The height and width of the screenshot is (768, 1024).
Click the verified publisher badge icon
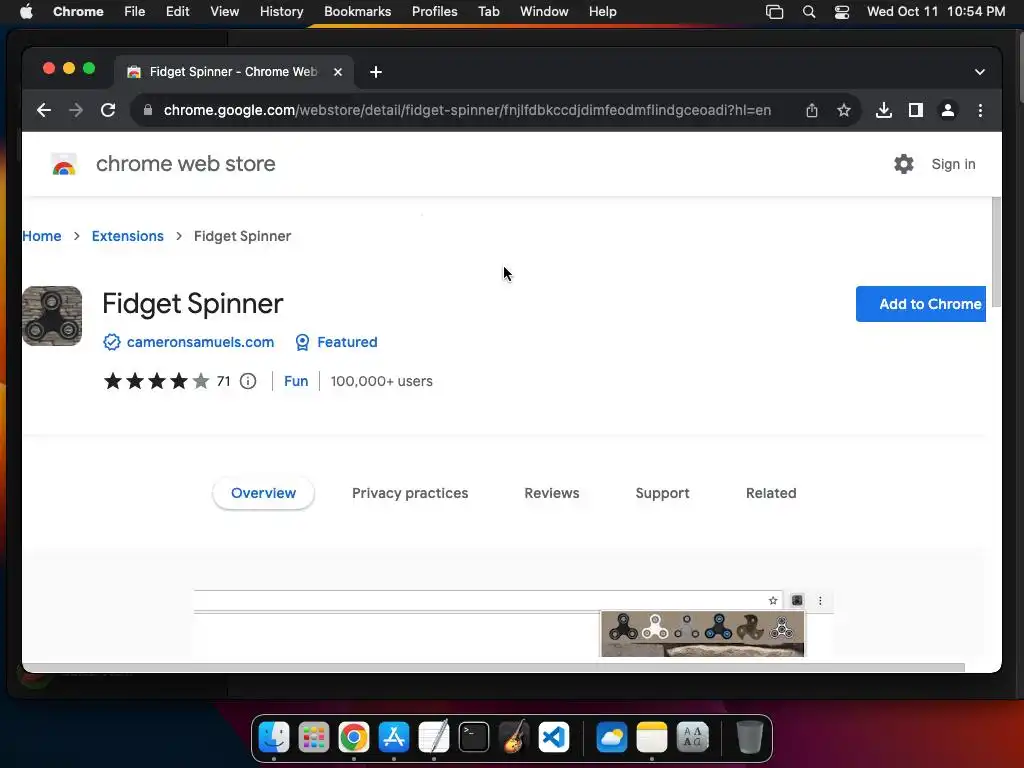112,342
